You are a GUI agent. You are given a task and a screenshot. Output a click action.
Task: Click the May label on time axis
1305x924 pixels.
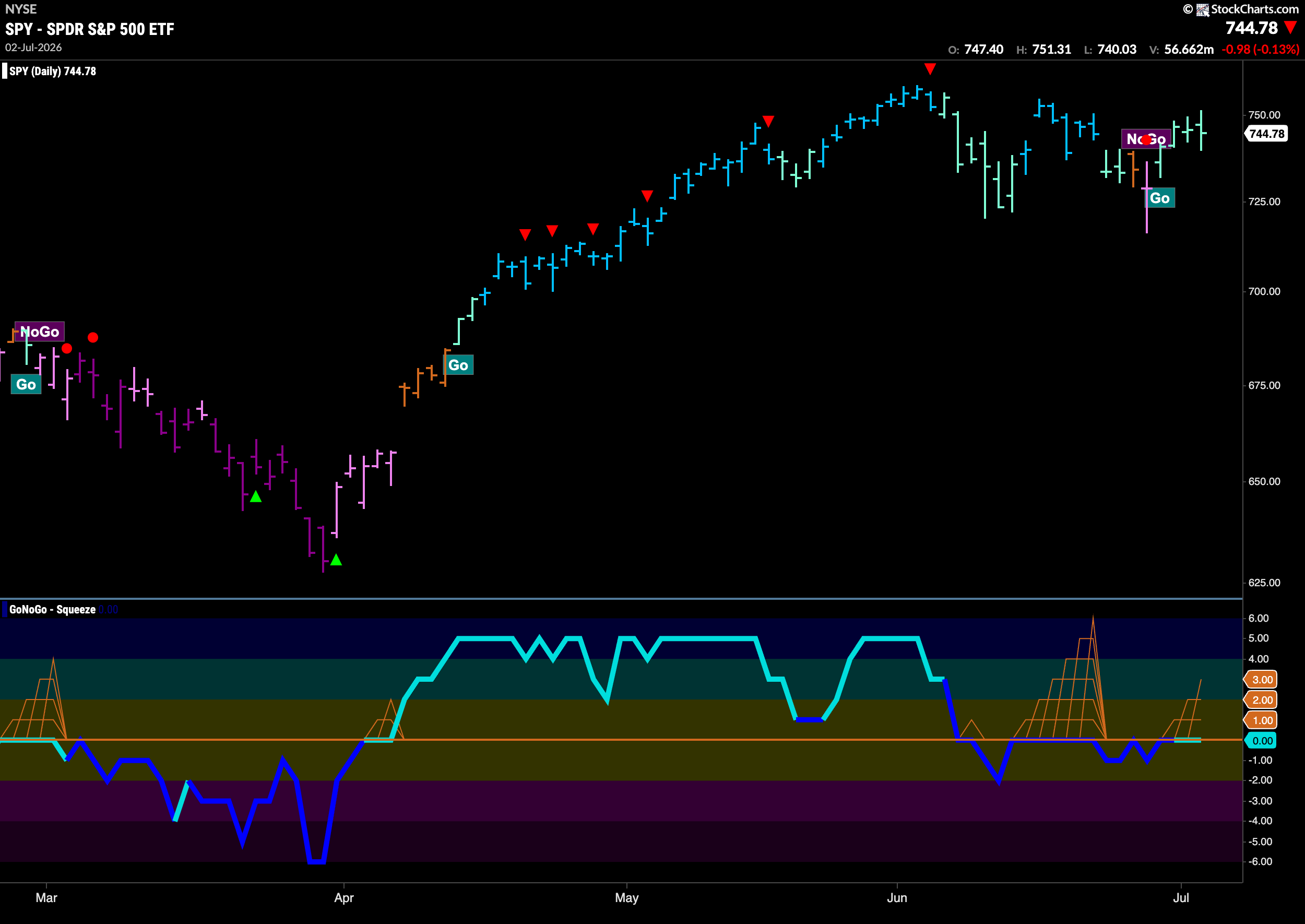(x=626, y=898)
